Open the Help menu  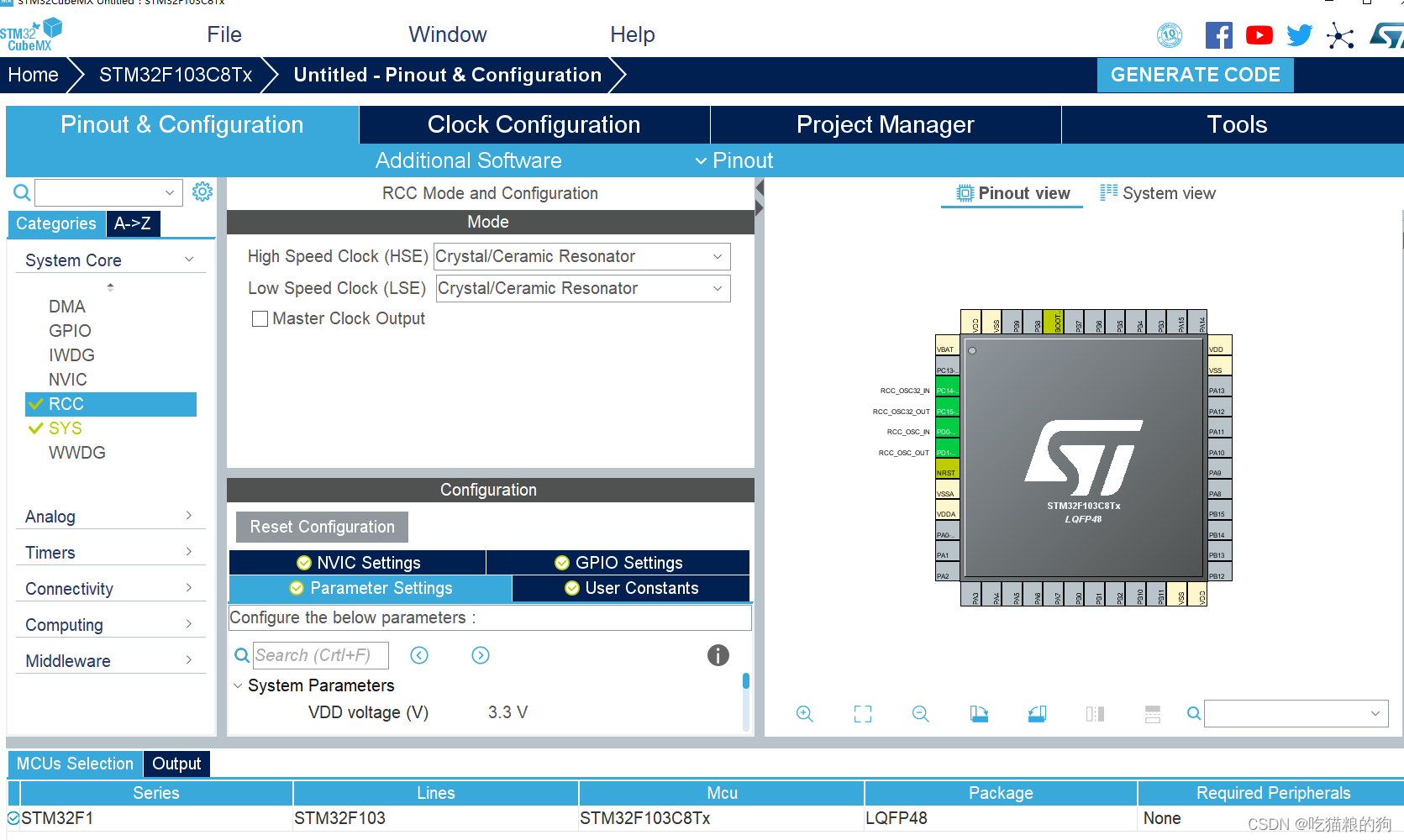[x=632, y=34]
